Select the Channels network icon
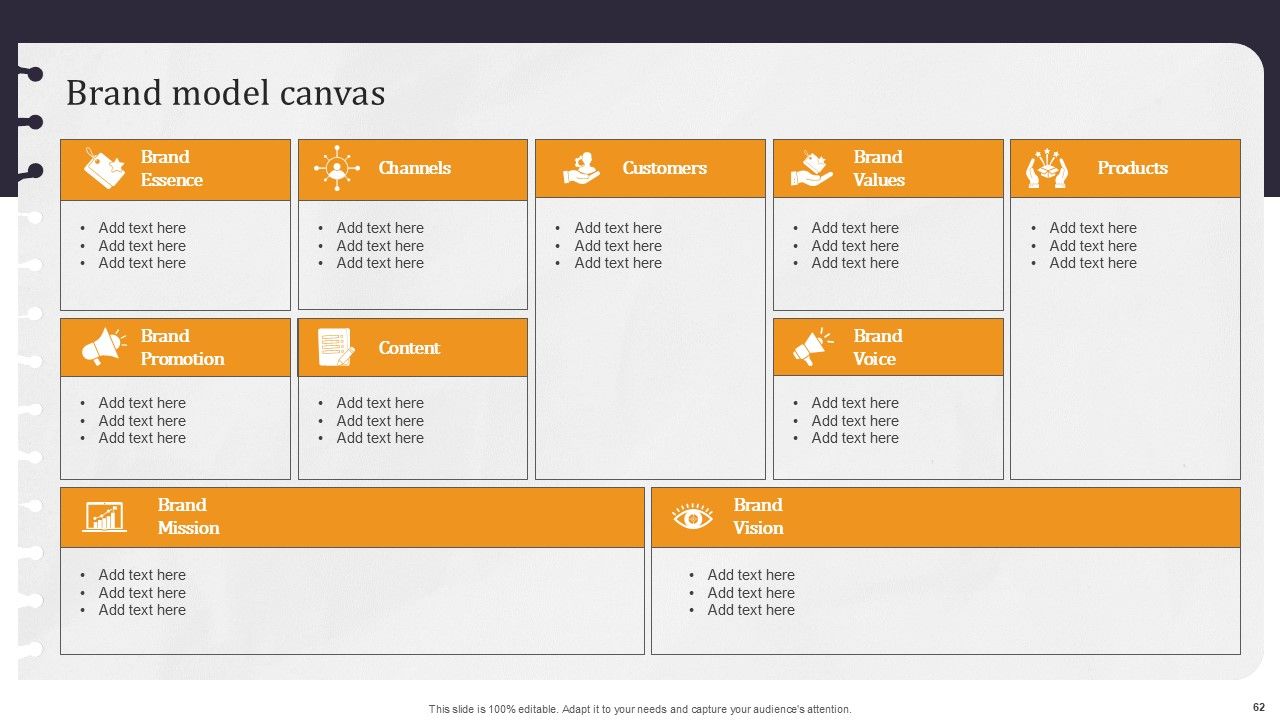 pyautogui.click(x=337, y=168)
